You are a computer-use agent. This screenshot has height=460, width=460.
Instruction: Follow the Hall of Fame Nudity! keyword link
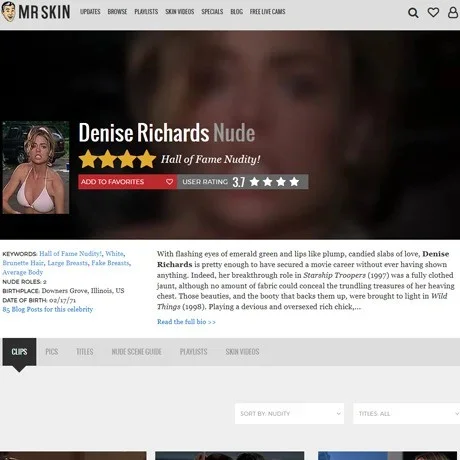pyautogui.click(x=70, y=254)
